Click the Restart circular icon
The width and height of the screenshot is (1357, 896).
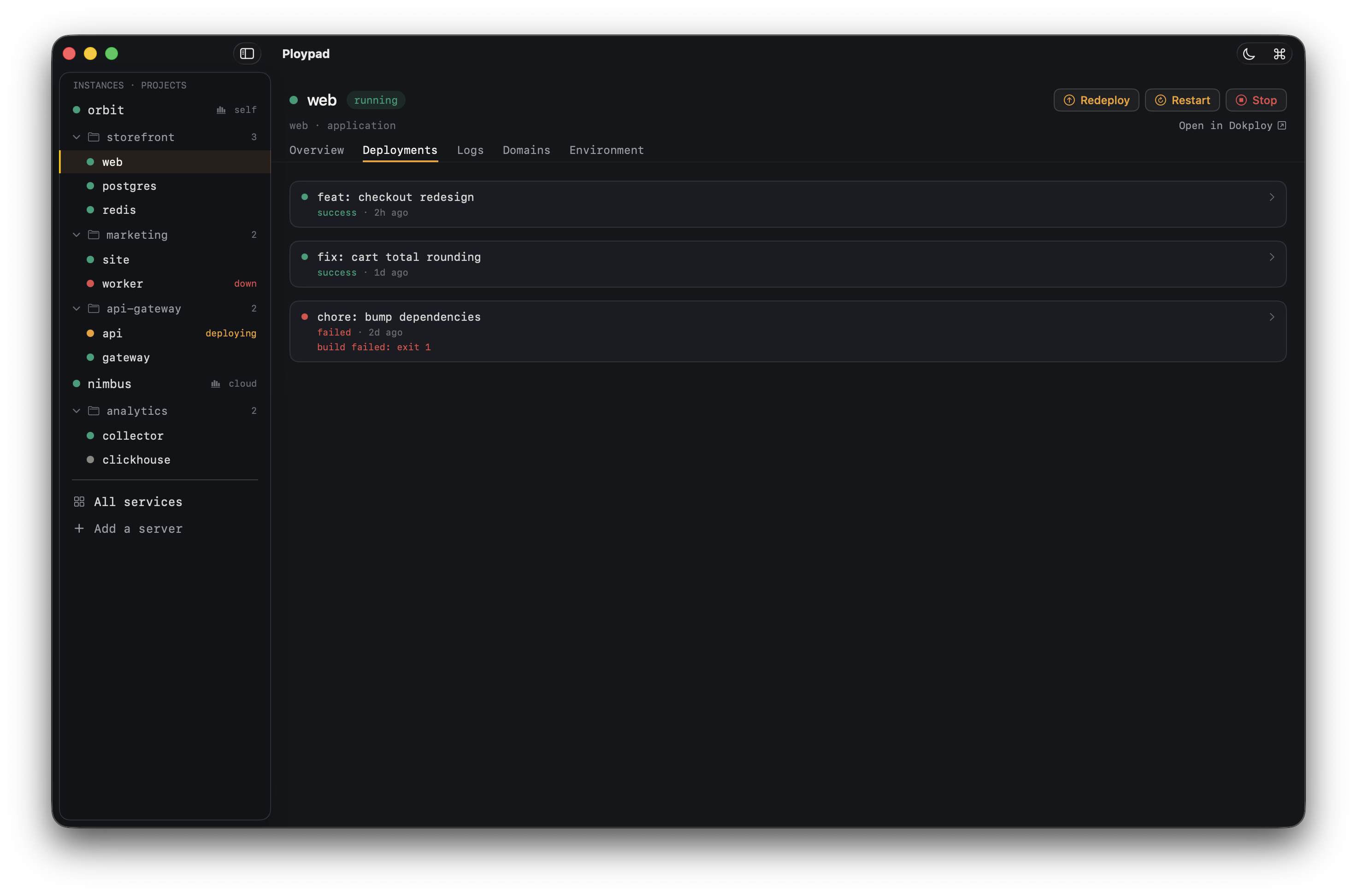coord(1161,100)
